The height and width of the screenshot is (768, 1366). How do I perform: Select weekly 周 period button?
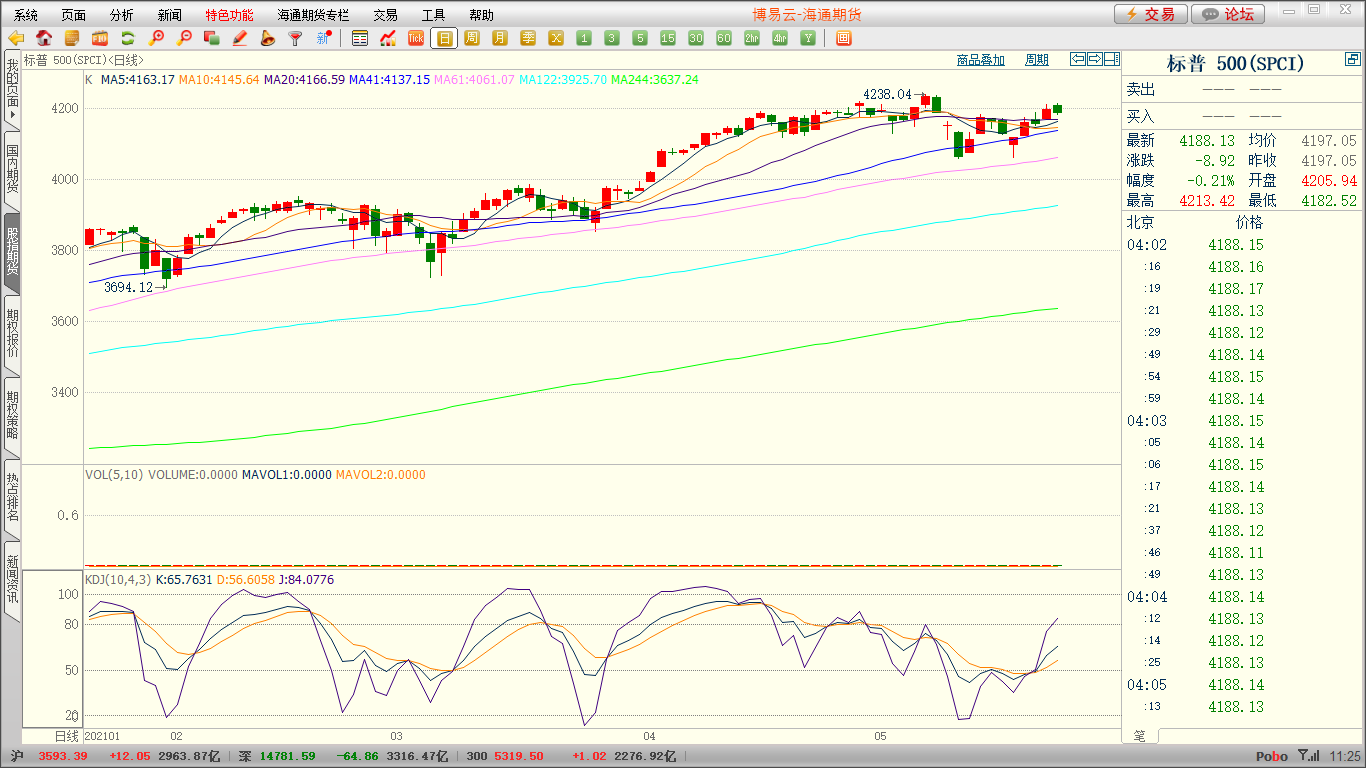tap(472, 38)
